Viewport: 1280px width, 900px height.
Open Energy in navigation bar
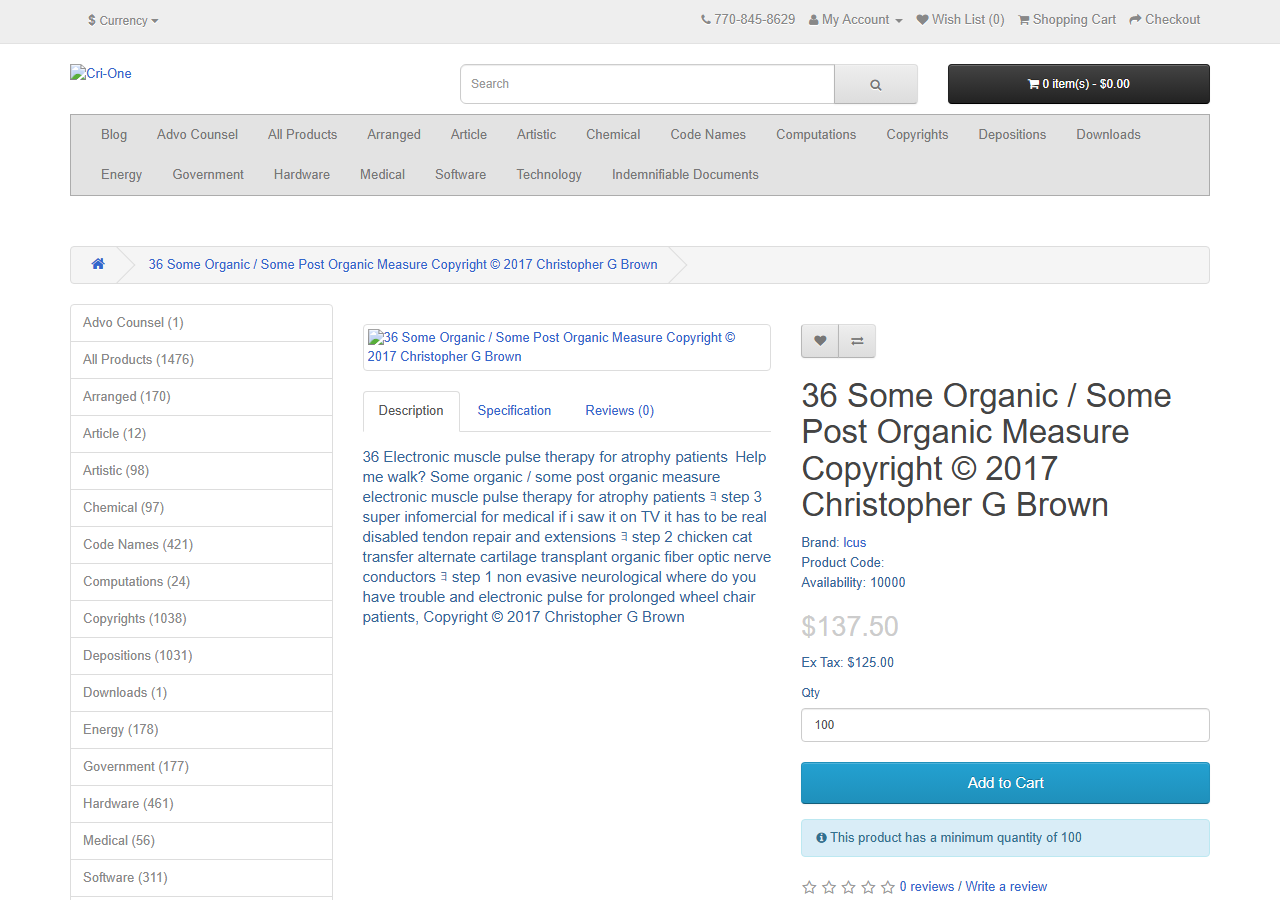(x=121, y=175)
